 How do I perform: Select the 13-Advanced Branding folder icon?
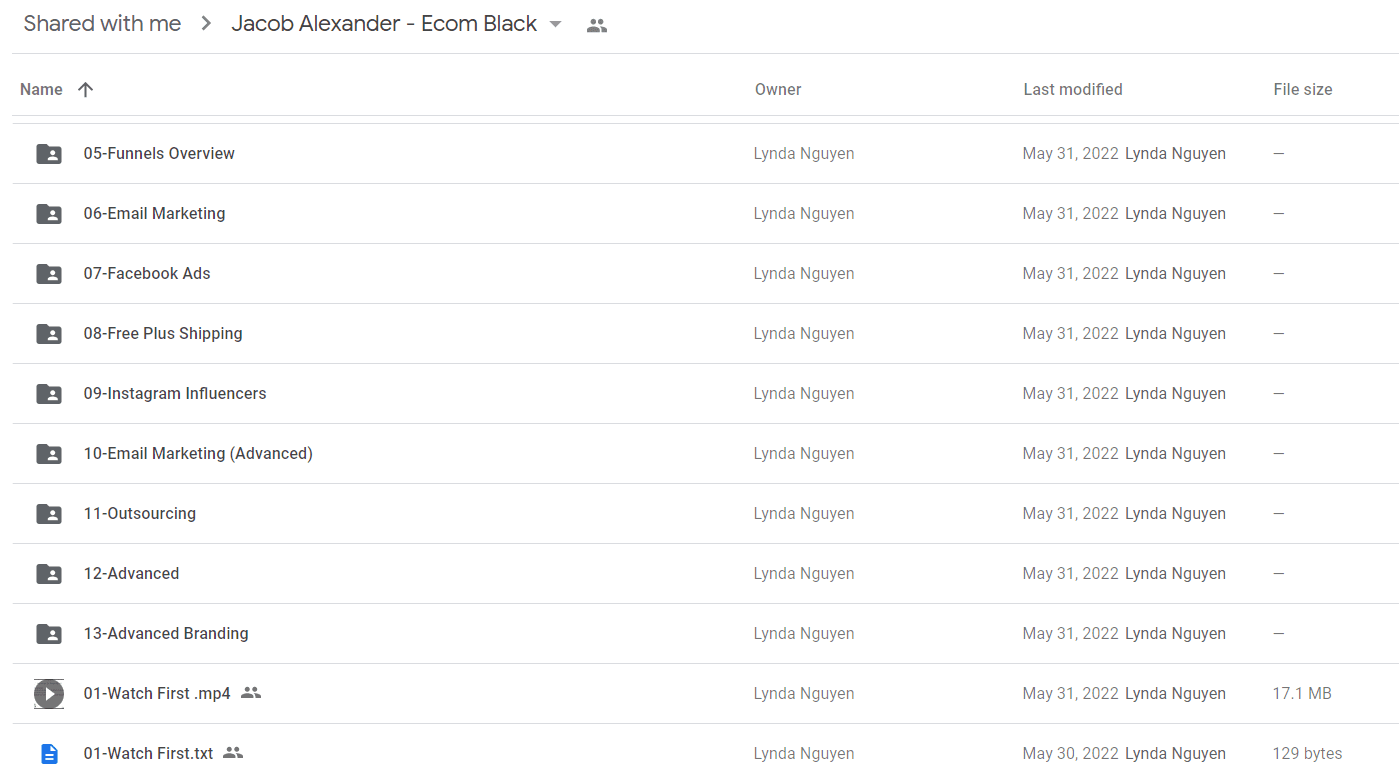(x=49, y=634)
